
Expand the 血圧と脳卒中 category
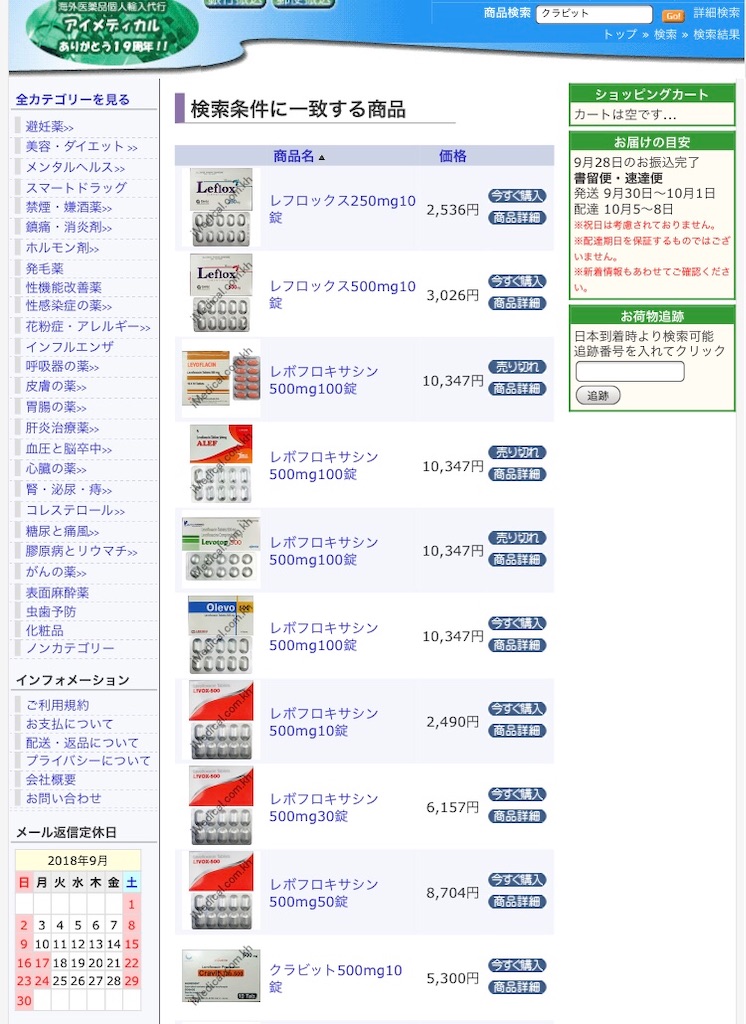pos(68,449)
